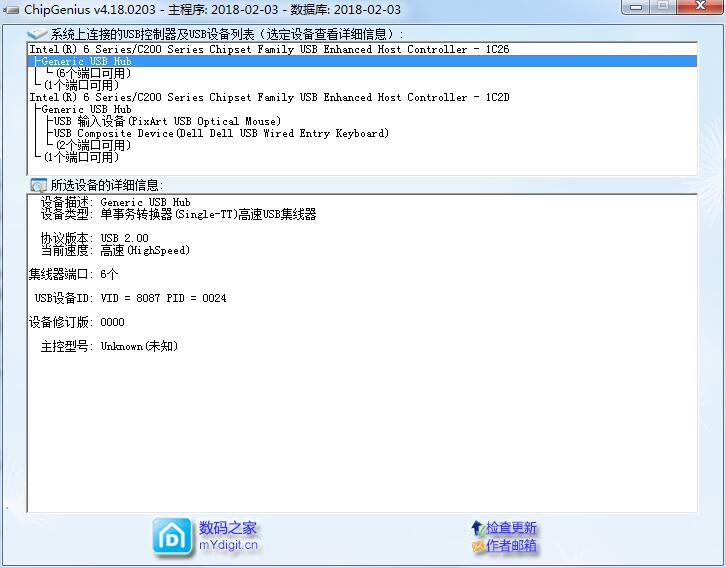Viewport: 726px width, 568px height.
Task: Click the green check-update arrow icon
Action: pyautogui.click(x=477, y=528)
